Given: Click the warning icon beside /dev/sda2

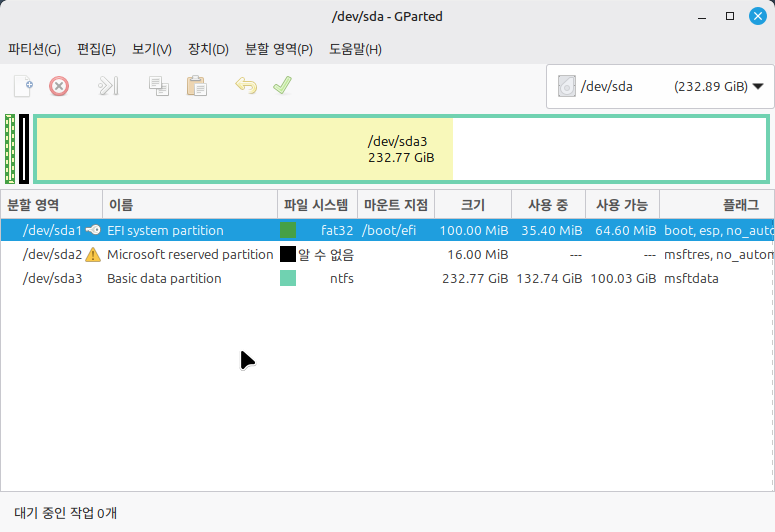Looking at the screenshot, I should click(93, 255).
